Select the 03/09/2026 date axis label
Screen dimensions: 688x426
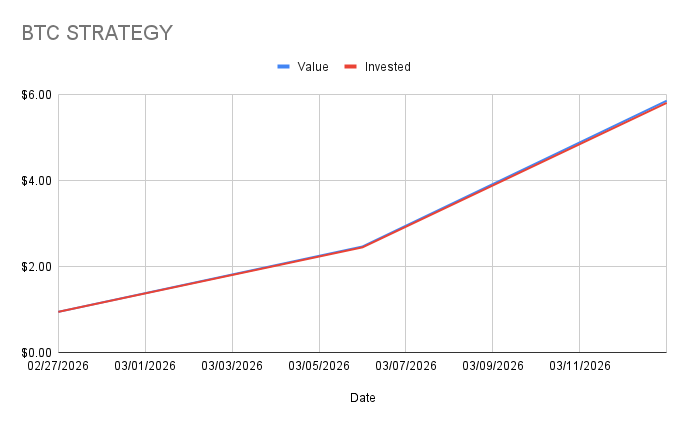[x=493, y=366]
